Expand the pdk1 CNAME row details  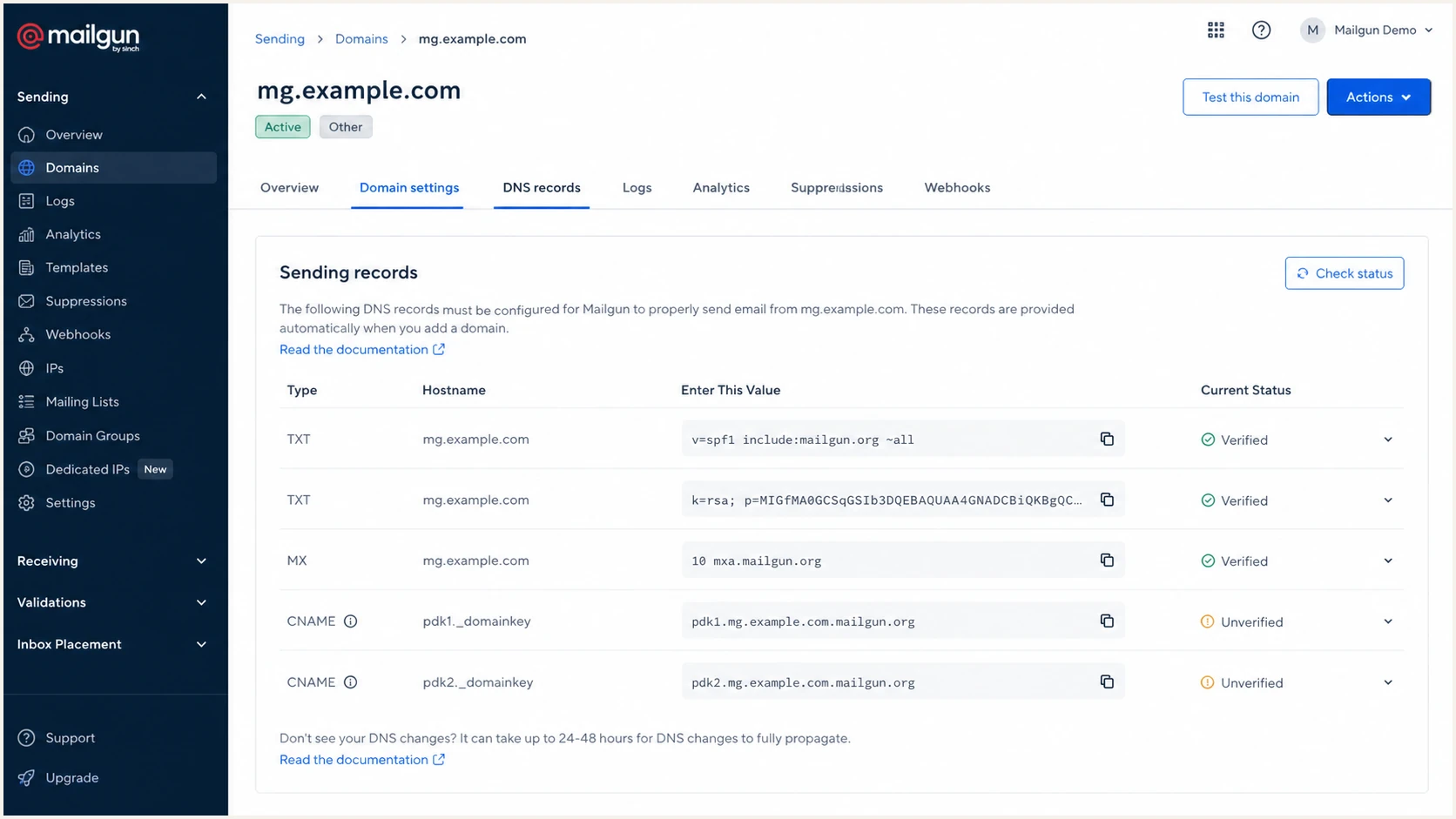[x=1388, y=621]
